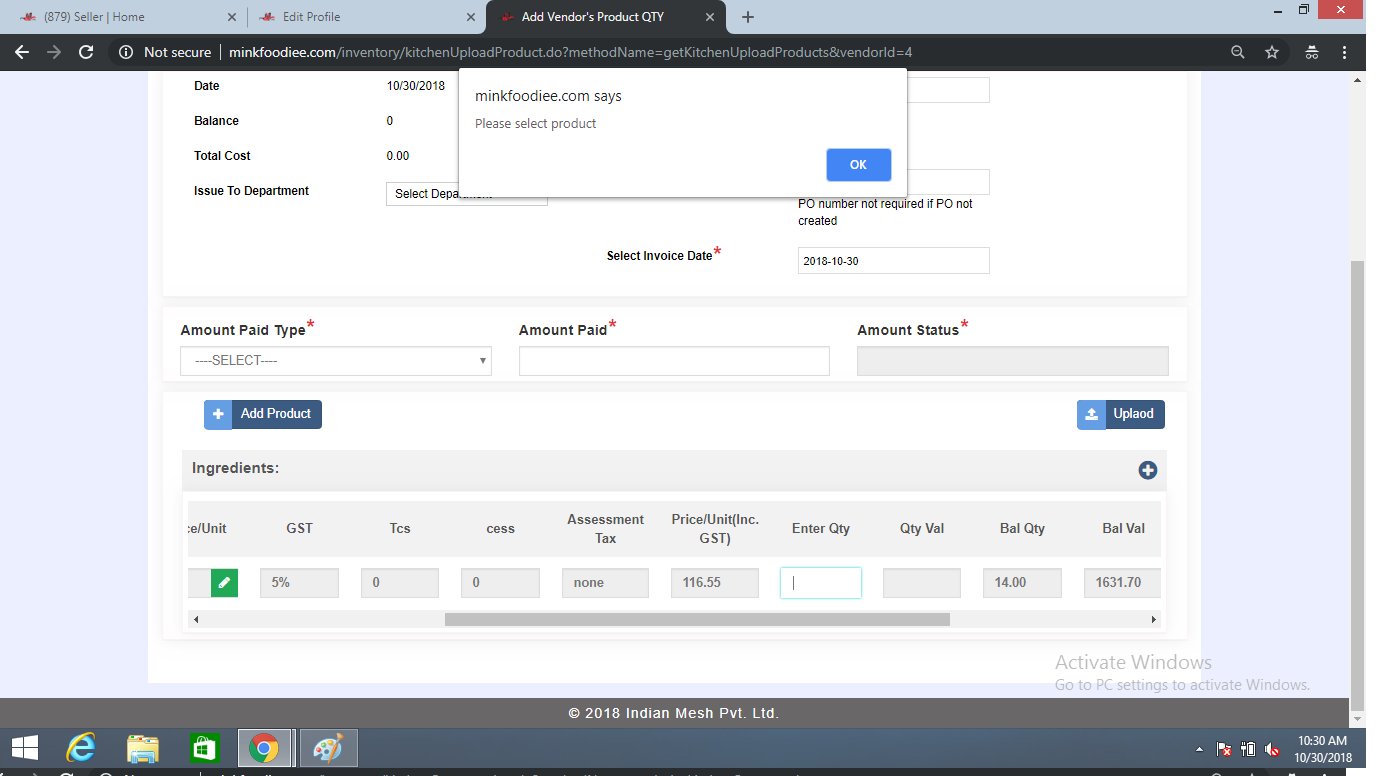Open the Windows Start menu

click(25, 748)
